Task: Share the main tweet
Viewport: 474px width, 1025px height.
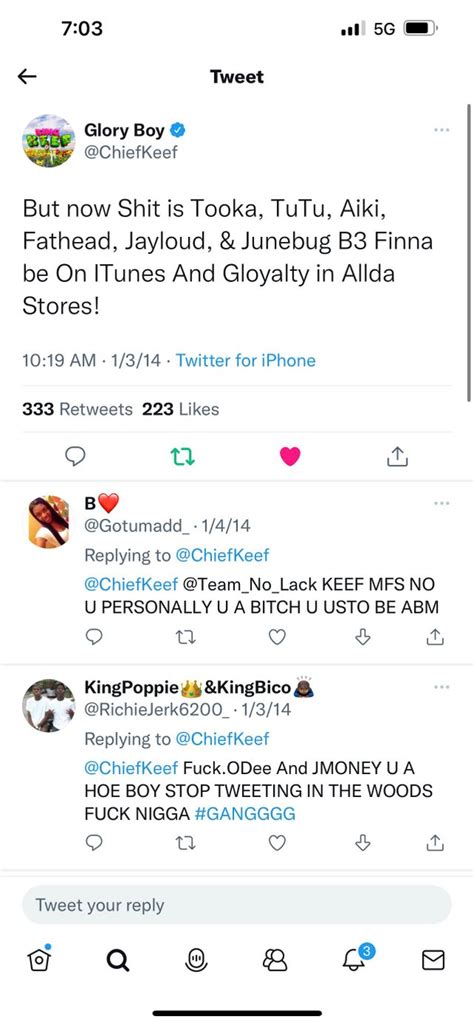Action: tap(397, 456)
